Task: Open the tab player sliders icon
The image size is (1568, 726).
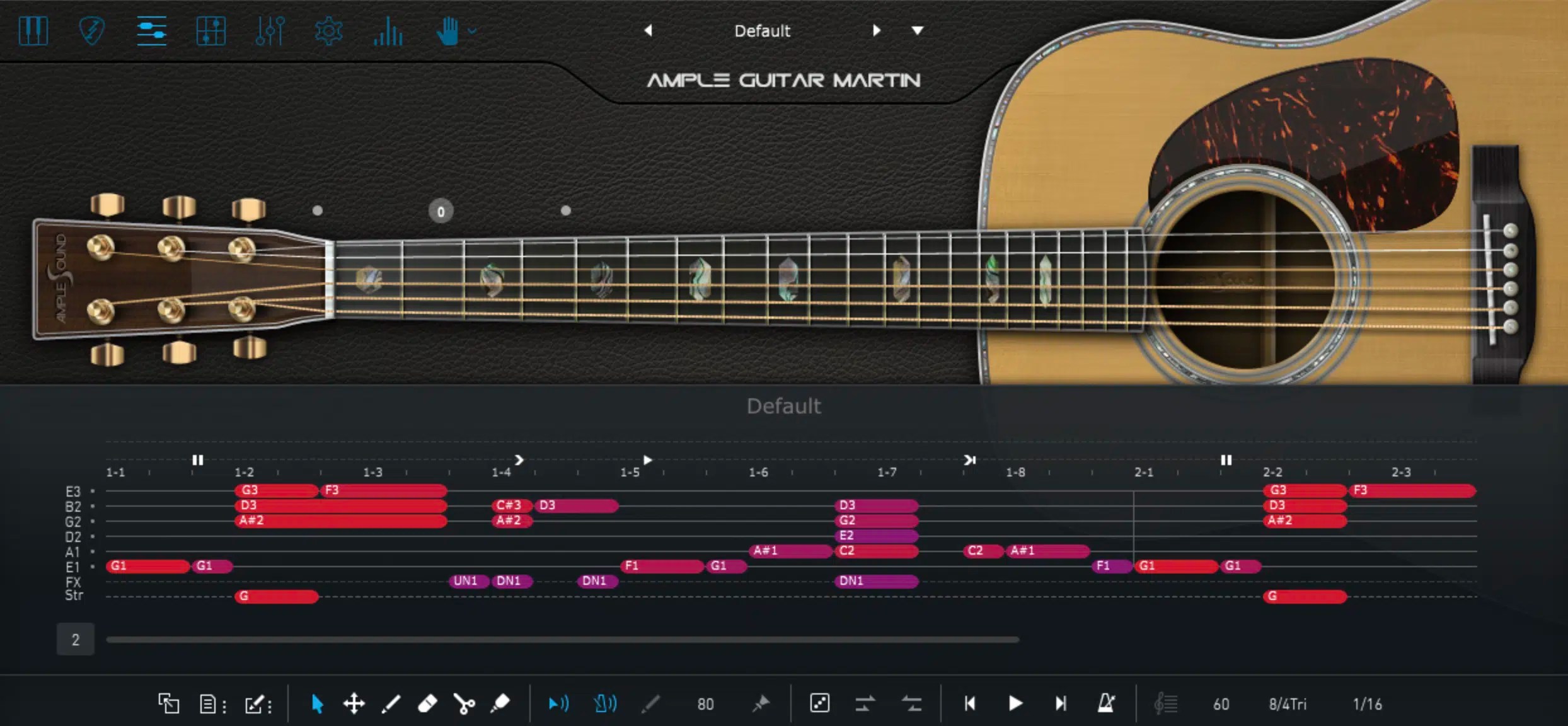Action: 151,30
